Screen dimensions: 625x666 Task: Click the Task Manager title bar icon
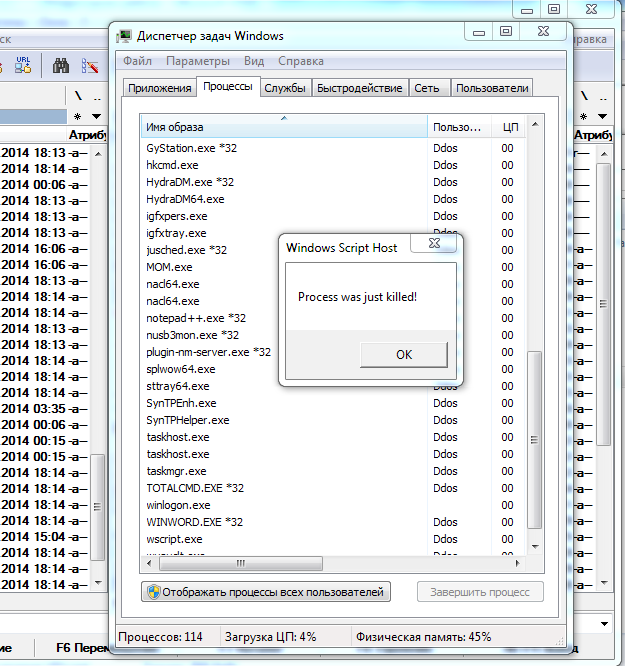[124, 36]
